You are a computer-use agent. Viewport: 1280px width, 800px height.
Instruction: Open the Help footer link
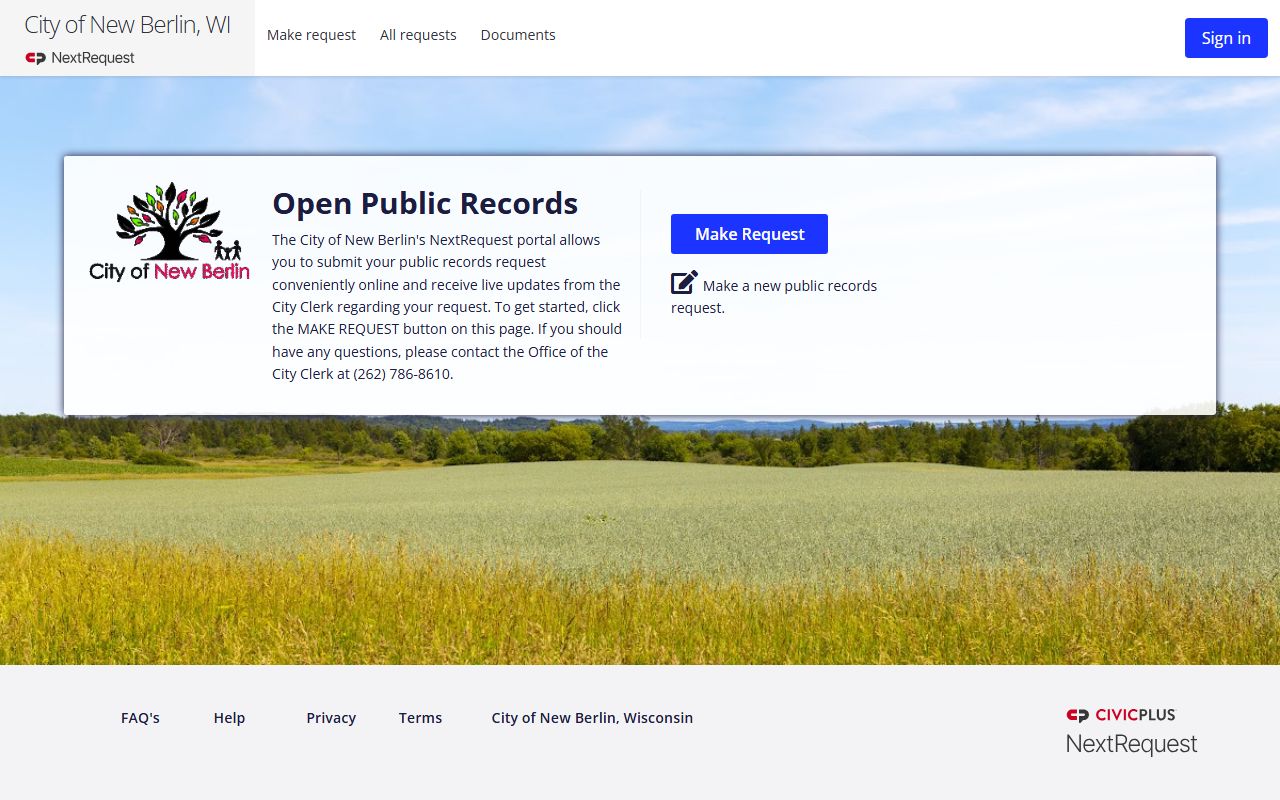pyautogui.click(x=229, y=718)
